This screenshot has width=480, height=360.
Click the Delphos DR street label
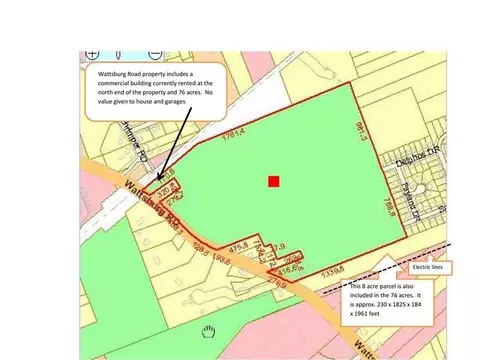point(418,157)
